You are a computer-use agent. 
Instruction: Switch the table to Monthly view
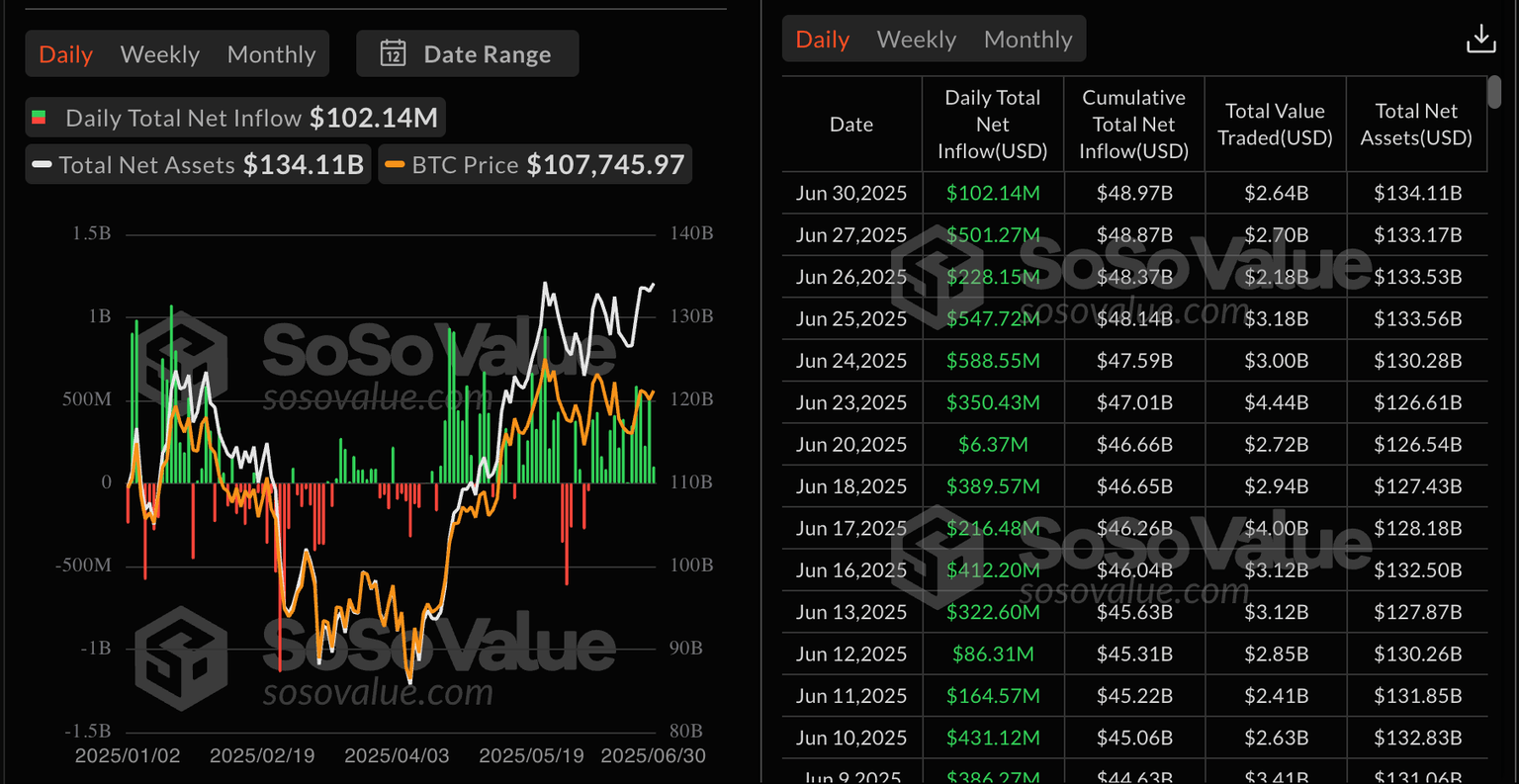[1028, 40]
